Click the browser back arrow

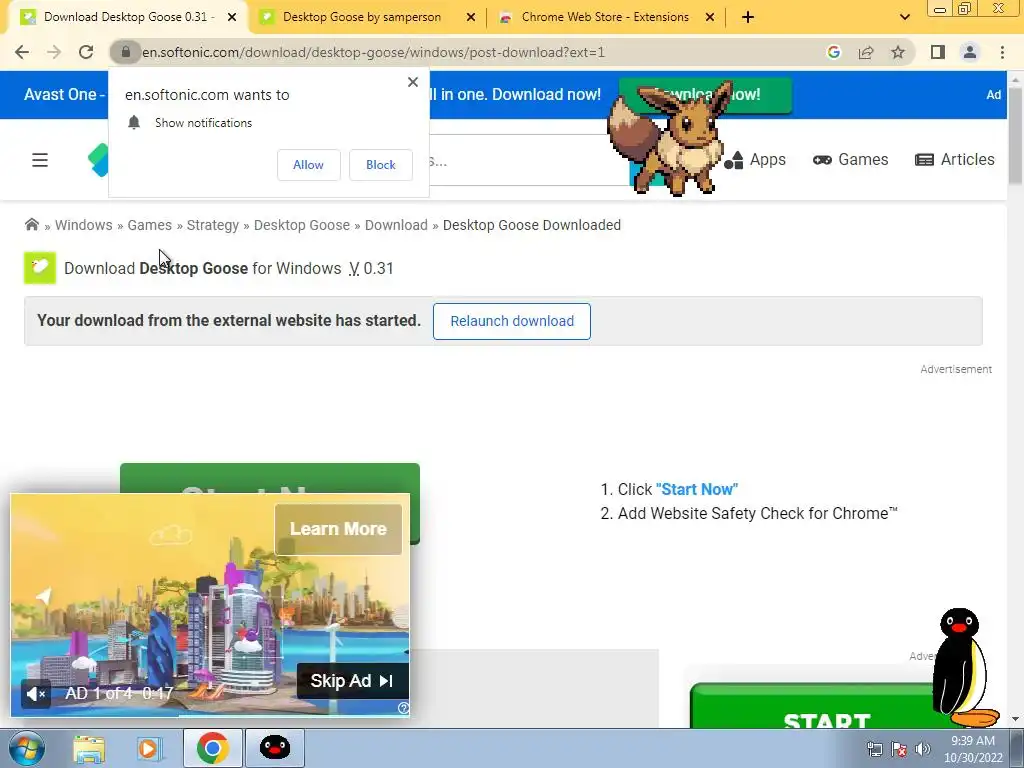(22, 52)
